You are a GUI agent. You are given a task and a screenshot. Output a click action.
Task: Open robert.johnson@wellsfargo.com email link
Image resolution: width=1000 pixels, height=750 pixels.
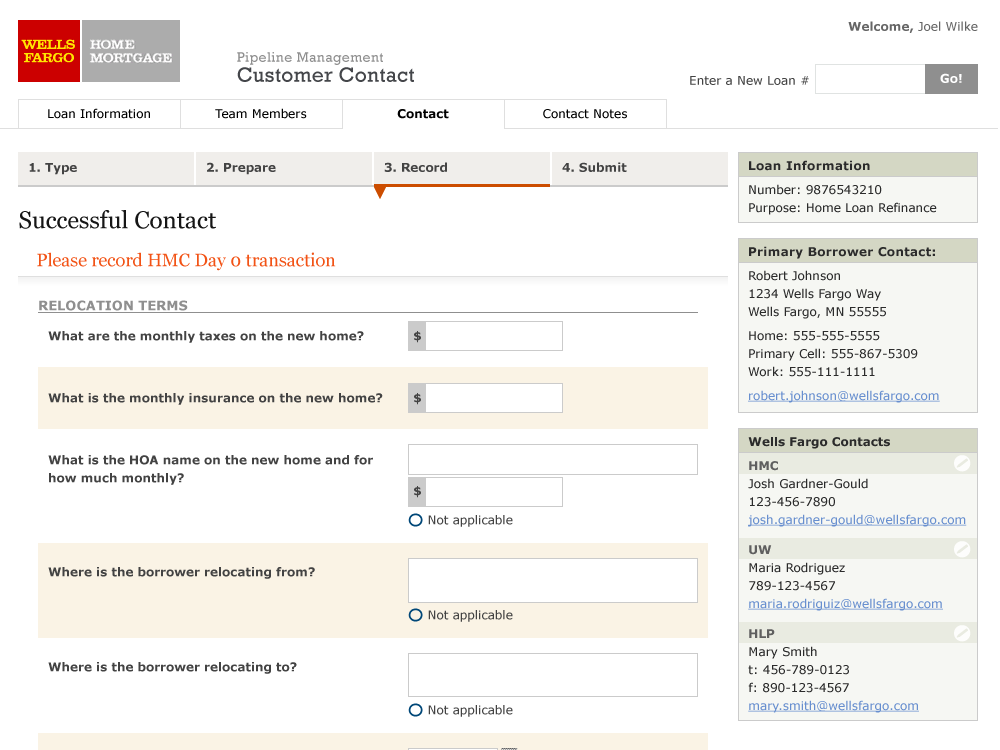coord(843,395)
